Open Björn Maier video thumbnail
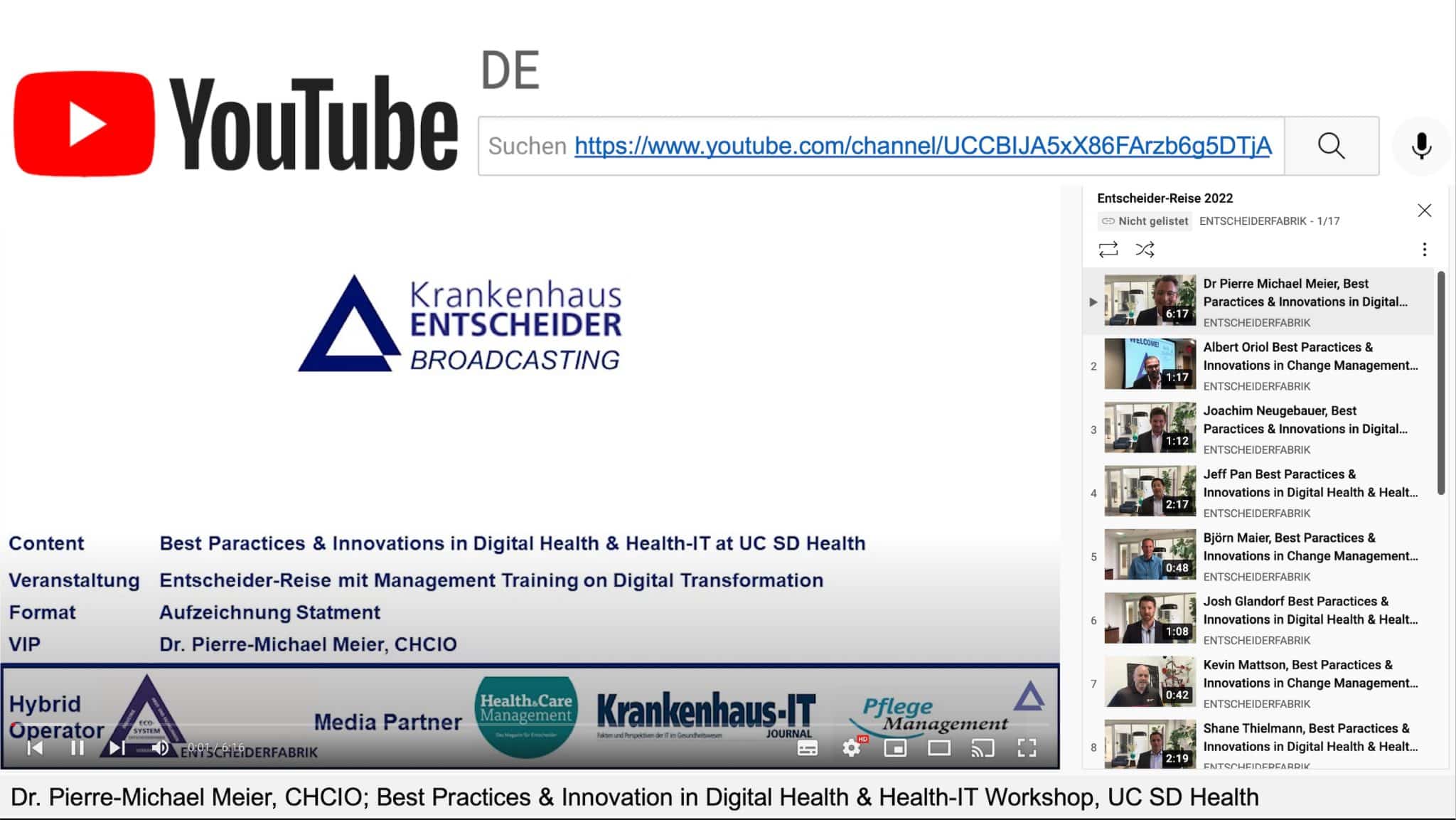 [1150, 555]
